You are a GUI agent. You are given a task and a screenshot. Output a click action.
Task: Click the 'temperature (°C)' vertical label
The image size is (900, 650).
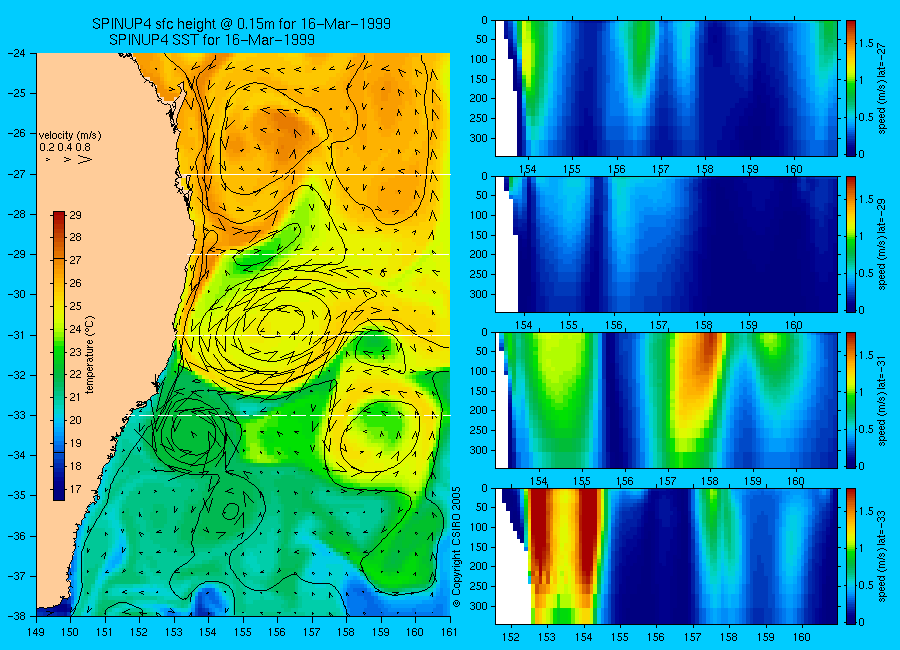click(90, 354)
